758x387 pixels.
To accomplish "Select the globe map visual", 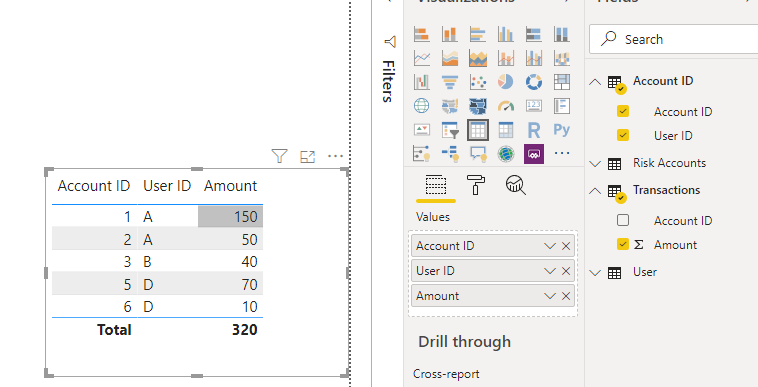I will click(422, 106).
